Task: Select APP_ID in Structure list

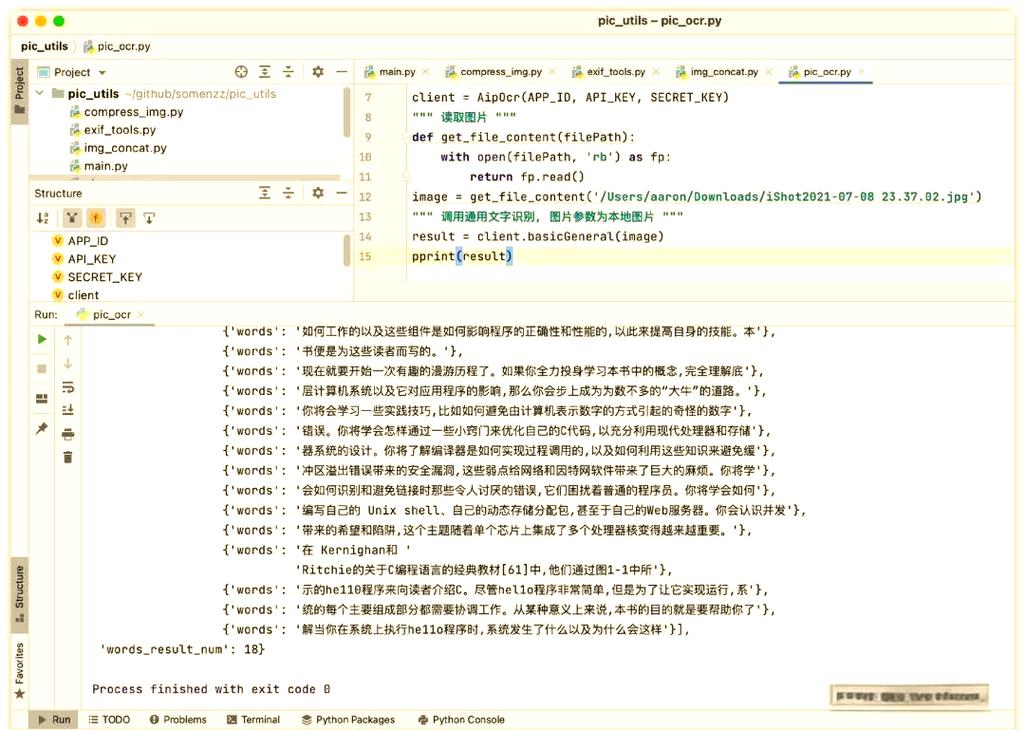Action: point(80,241)
